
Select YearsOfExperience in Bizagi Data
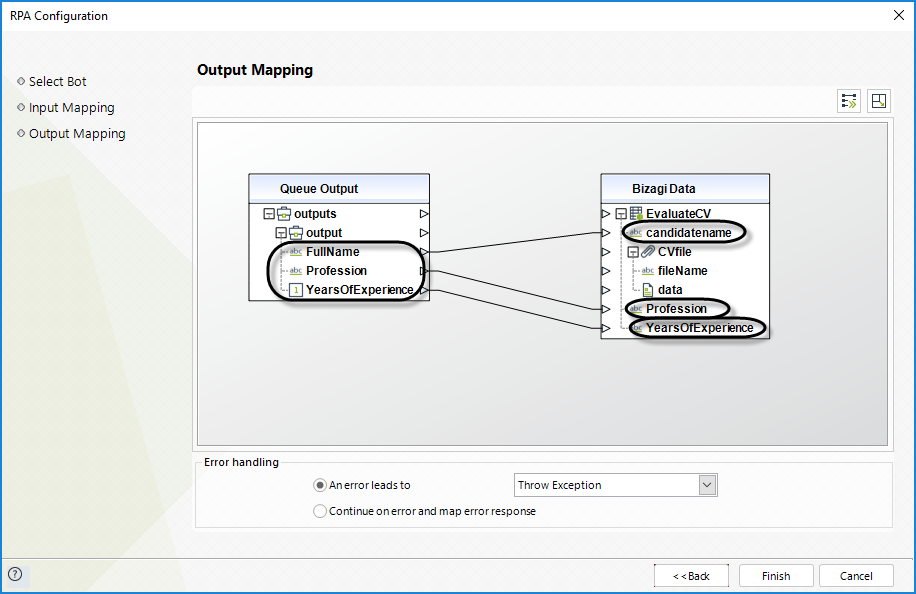pyautogui.click(x=699, y=328)
